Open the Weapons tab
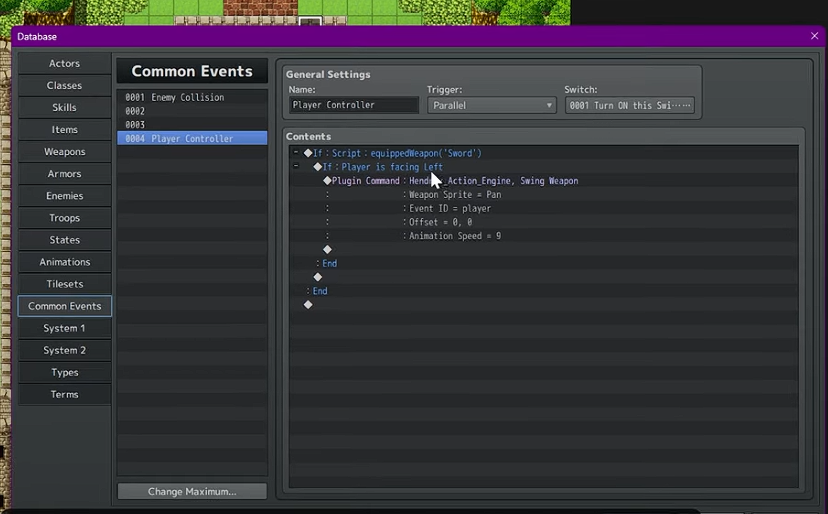This screenshot has height=514, width=828. [x=65, y=152]
